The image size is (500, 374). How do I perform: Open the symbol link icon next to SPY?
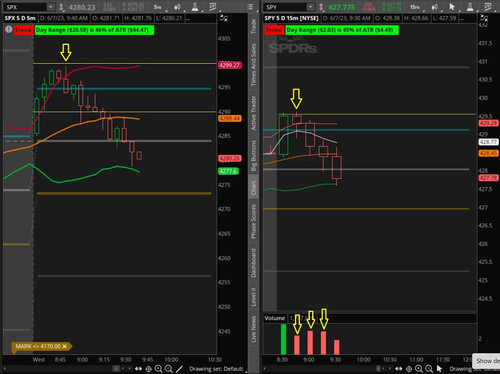pyautogui.click(x=321, y=7)
